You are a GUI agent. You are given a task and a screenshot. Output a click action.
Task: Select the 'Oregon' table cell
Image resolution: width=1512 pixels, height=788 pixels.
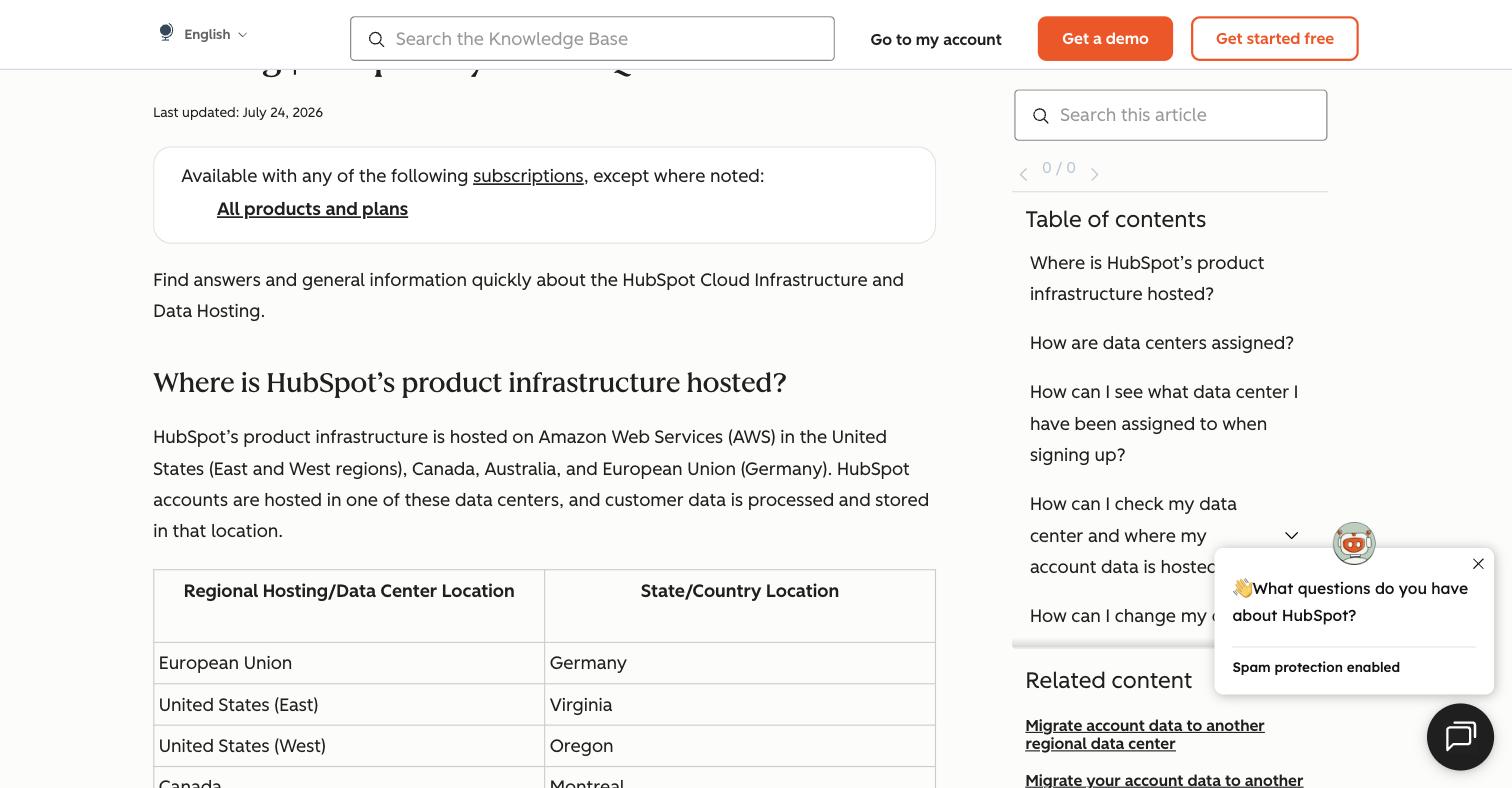[x=740, y=746]
